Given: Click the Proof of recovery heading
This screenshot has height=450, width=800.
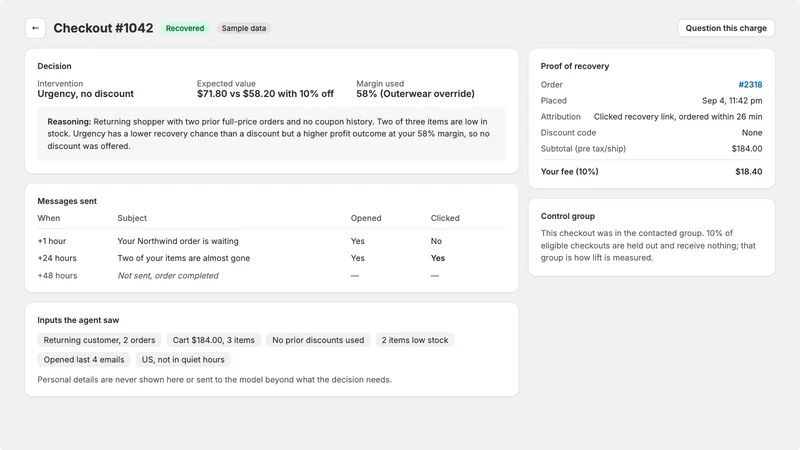Looking at the screenshot, I should [574, 66].
